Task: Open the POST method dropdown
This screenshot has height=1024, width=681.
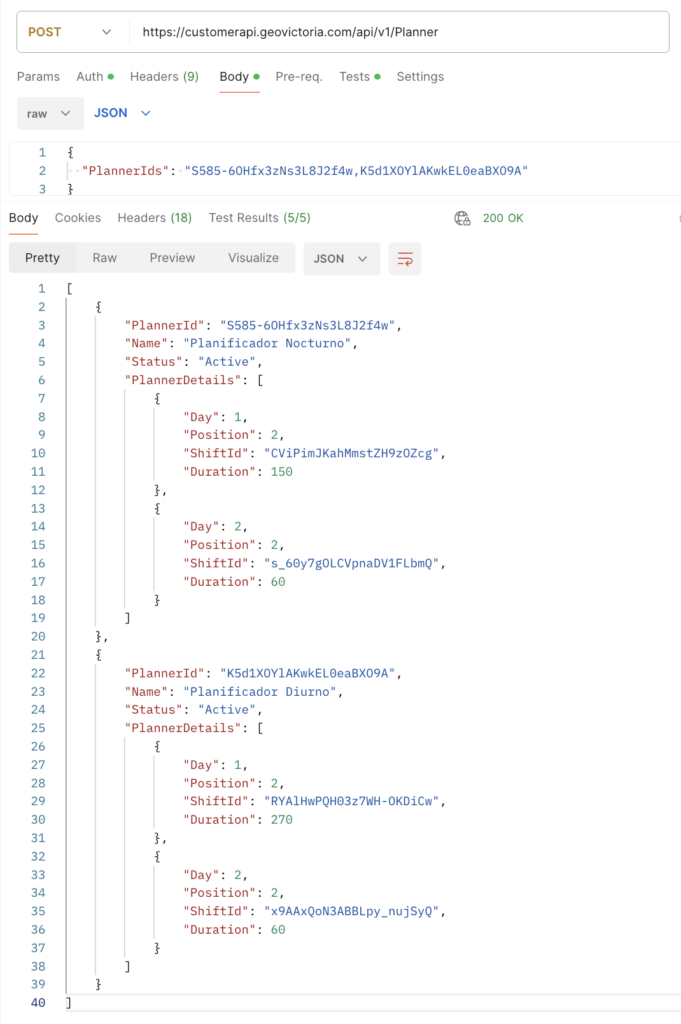Action: (x=70, y=32)
